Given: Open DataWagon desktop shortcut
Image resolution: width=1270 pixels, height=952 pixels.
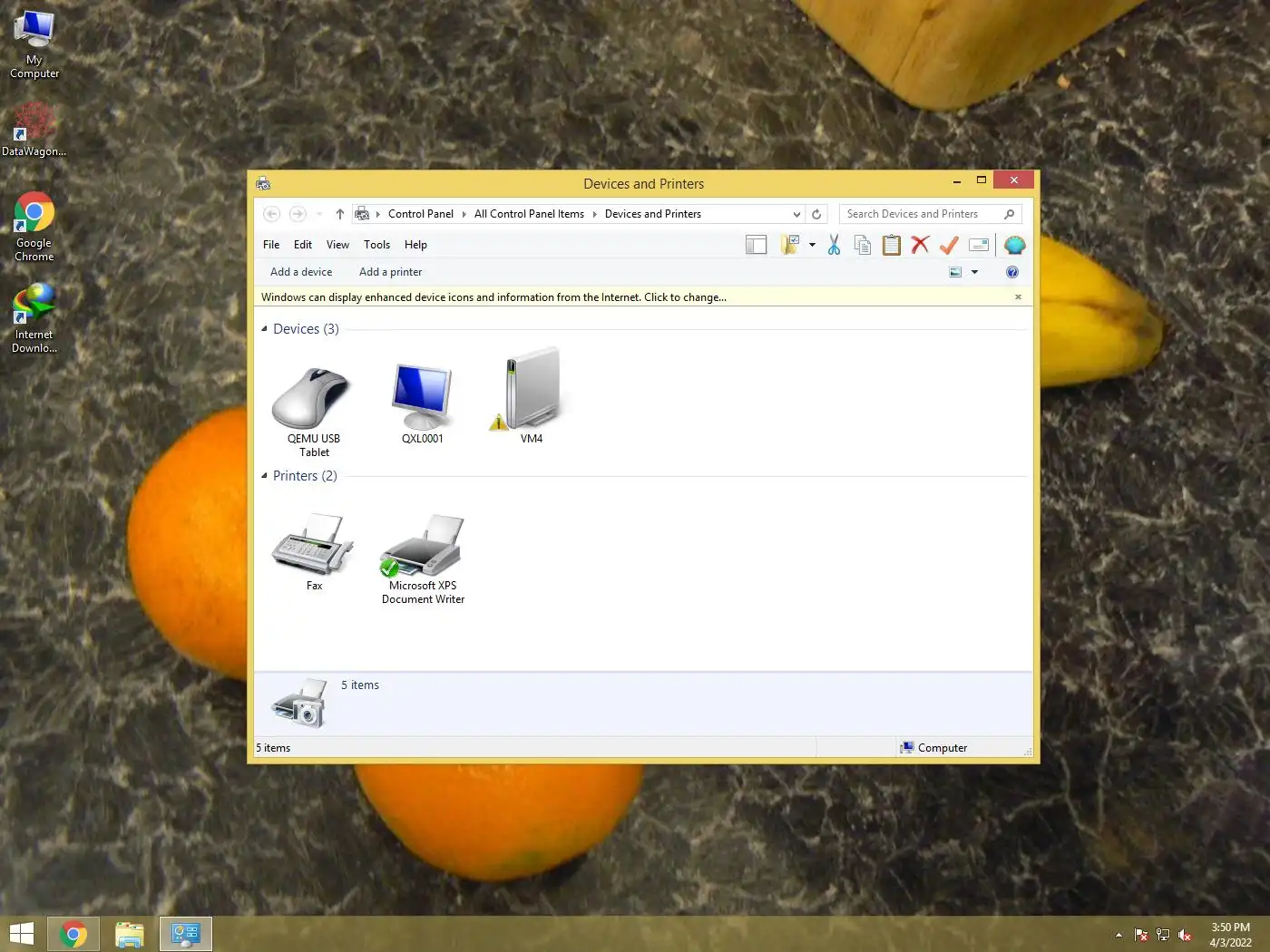Looking at the screenshot, I should [34, 130].
